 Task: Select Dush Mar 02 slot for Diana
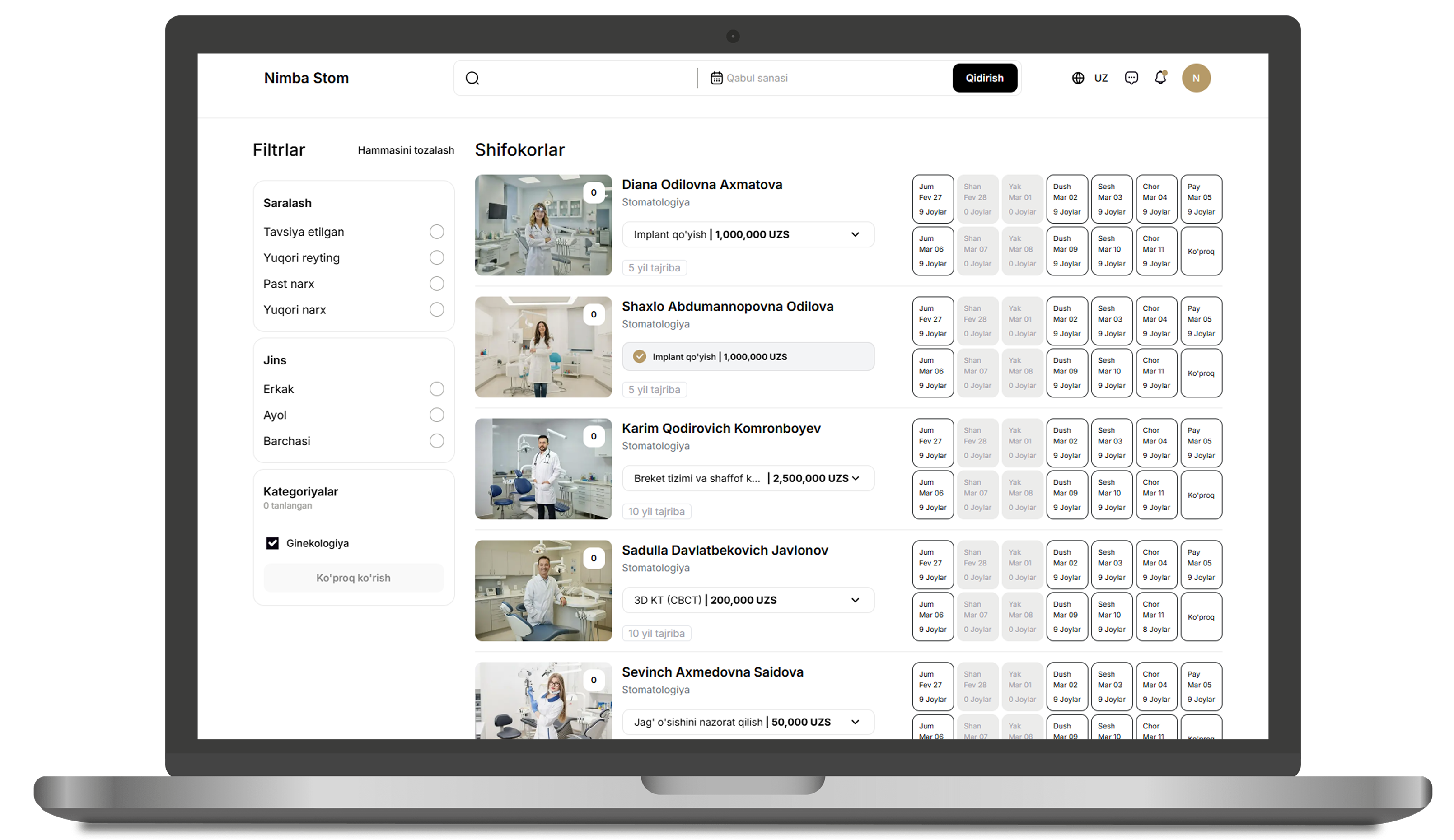[1066, 199]
